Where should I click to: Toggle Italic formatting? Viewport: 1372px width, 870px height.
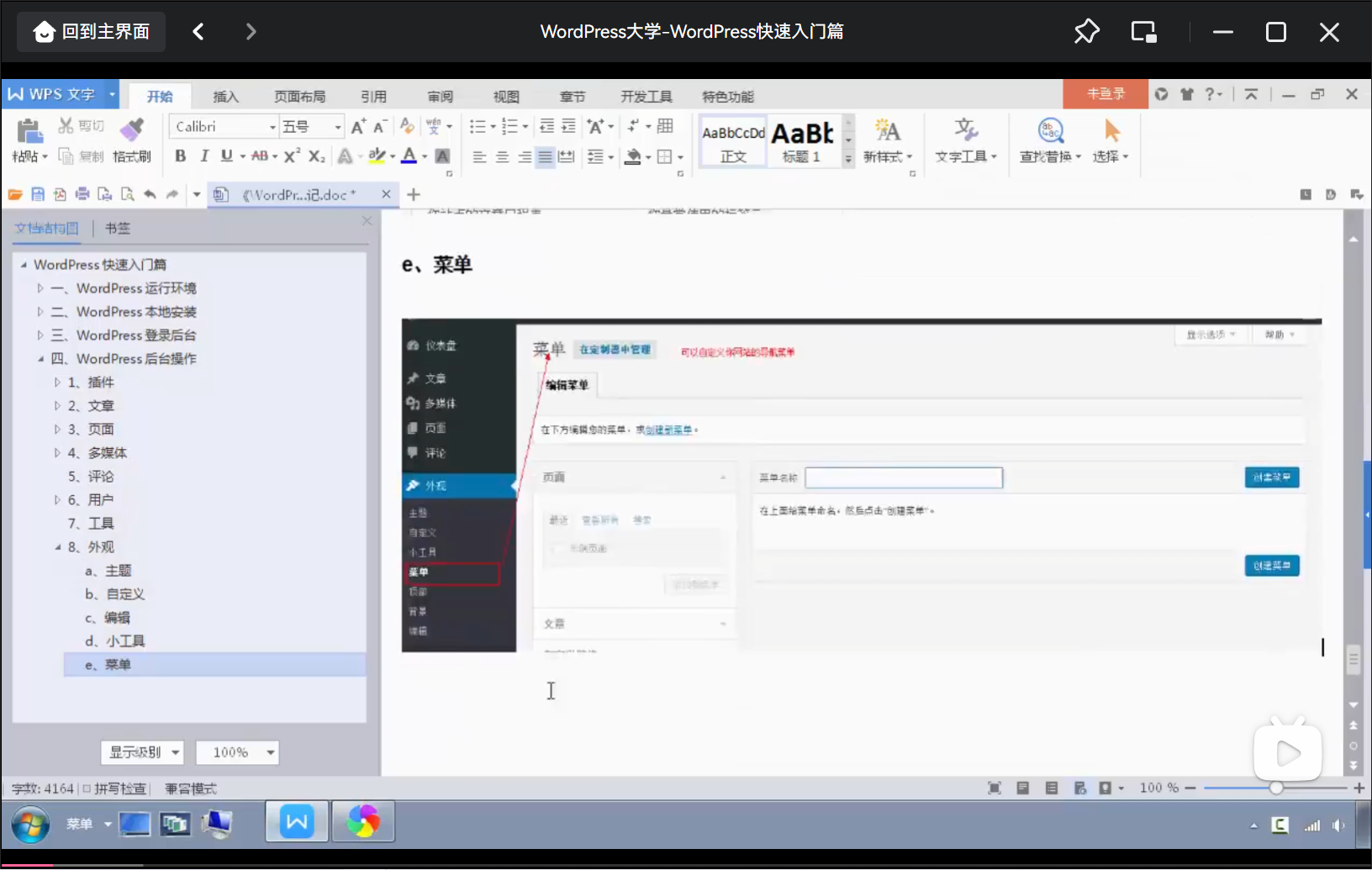[203, 156]
